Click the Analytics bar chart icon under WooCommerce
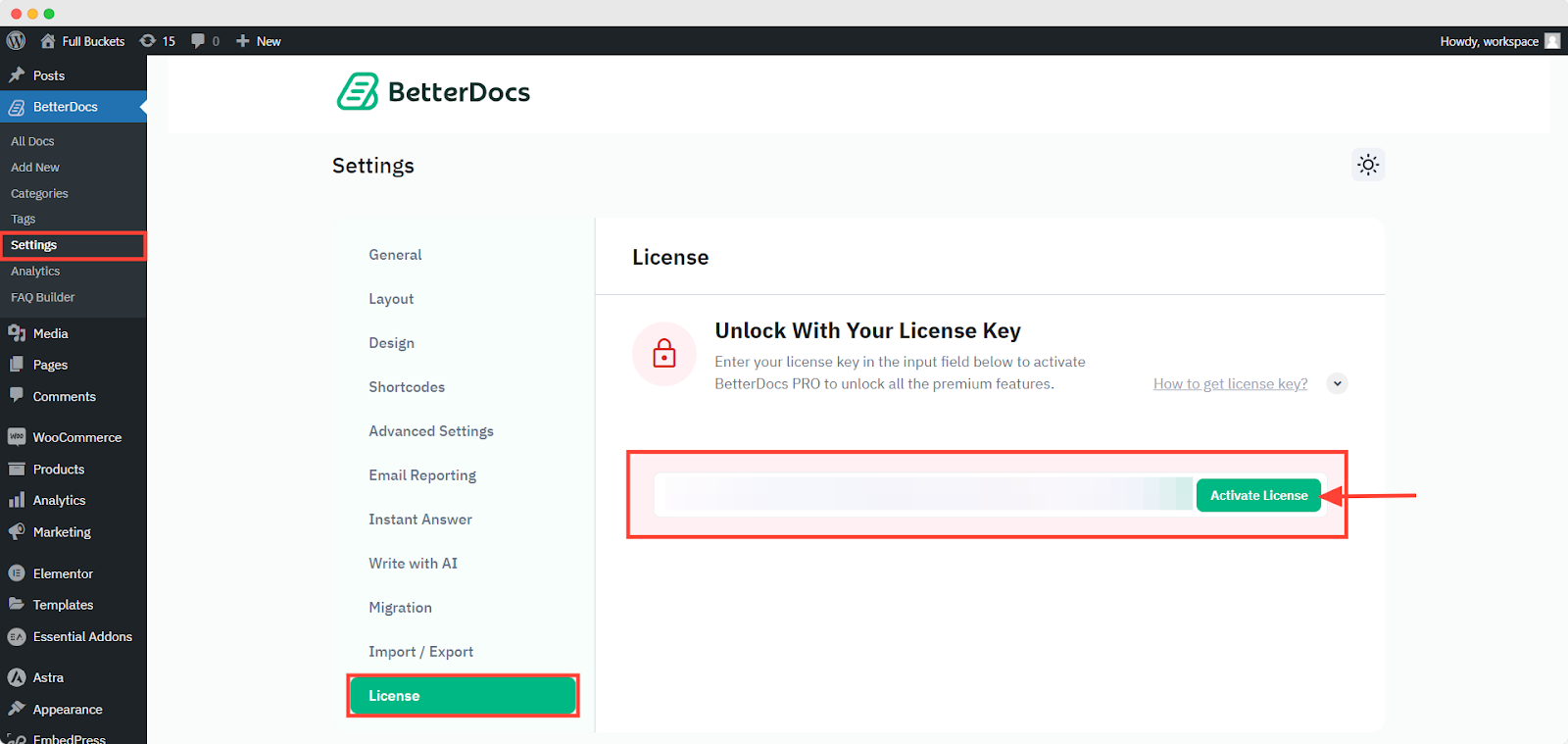Image resolution: width=1568 pixels, height=744 pixels. pos(17,500)
